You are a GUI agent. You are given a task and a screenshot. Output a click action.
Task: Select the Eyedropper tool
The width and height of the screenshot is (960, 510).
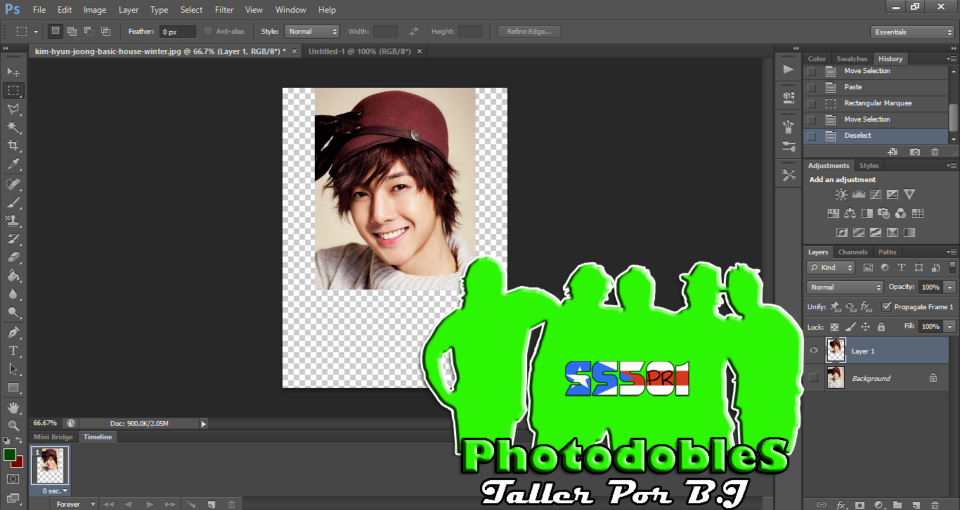[13, 164]
